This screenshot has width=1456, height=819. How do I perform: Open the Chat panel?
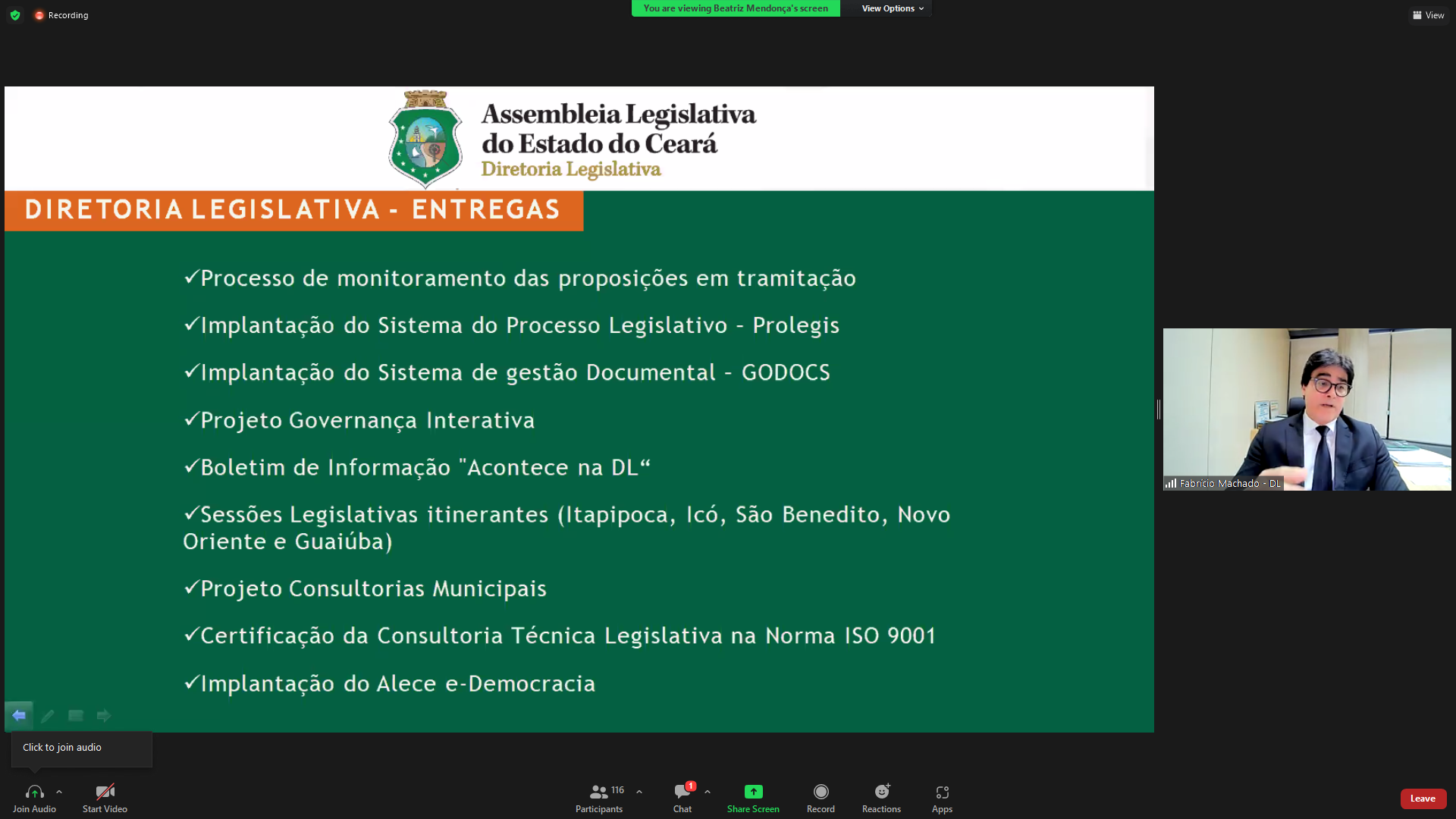[682, 792]
